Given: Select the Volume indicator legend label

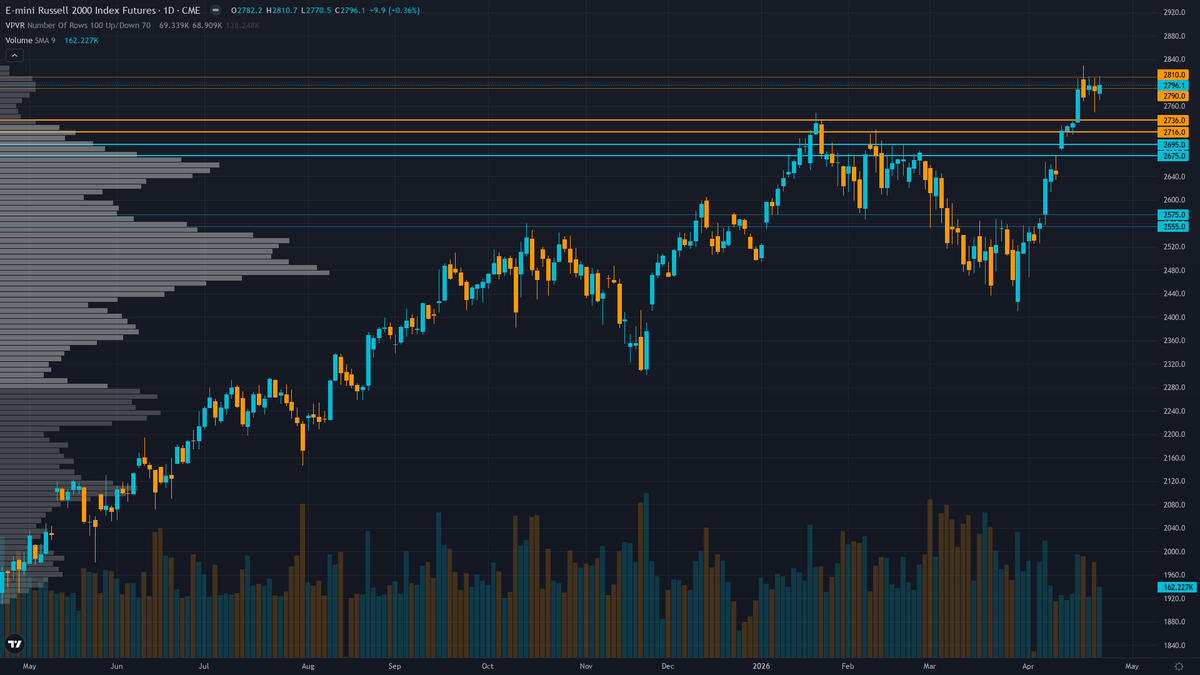Looking at the screenshot, I should pos(19,40).
